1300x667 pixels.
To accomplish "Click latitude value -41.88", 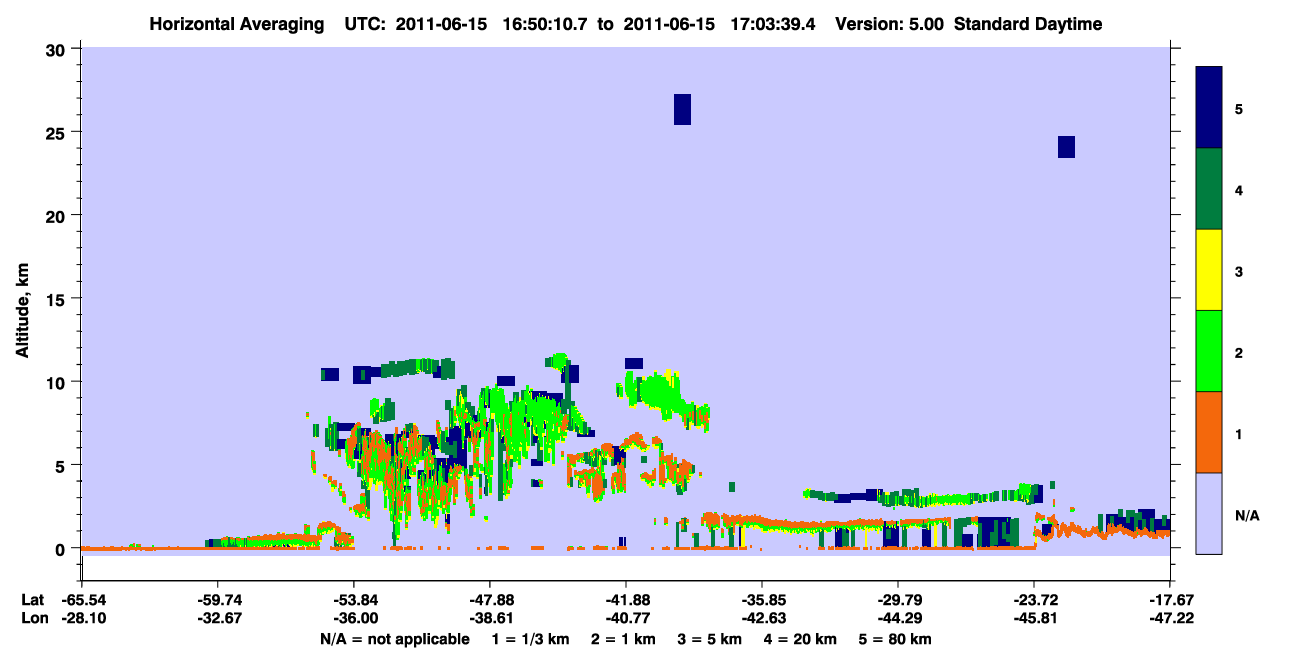I will 626,600.
